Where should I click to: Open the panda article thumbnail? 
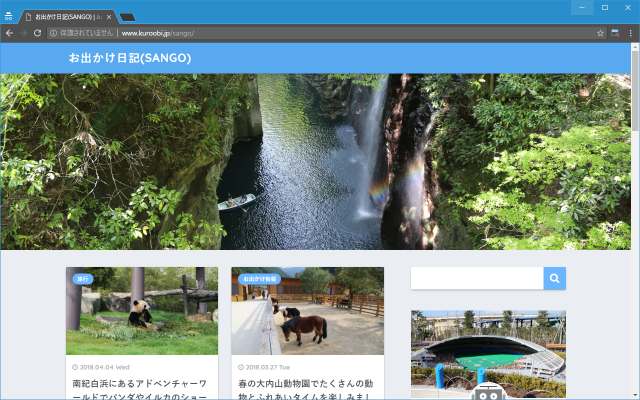click(x=142, y=311)
